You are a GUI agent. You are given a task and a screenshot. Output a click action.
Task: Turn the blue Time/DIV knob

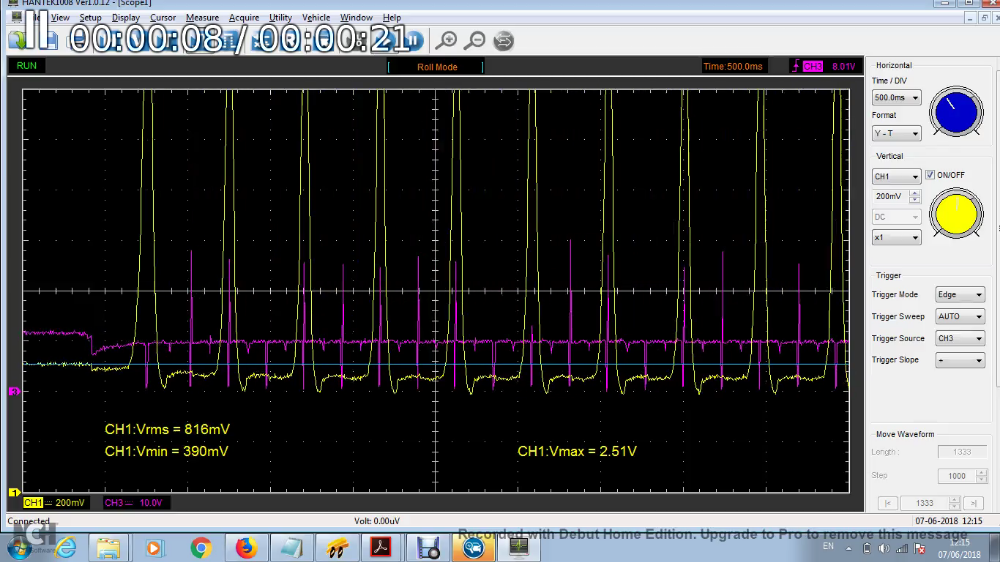click(x=956, y=112)
